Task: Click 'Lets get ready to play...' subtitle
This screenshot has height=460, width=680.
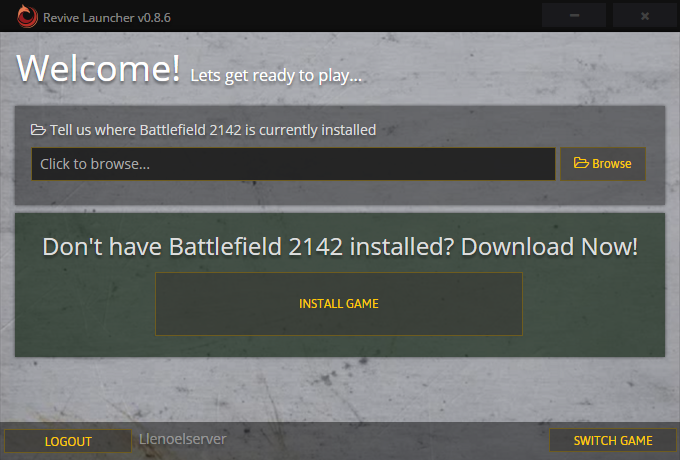Action: pyautogui.click(x=276, y=75)
